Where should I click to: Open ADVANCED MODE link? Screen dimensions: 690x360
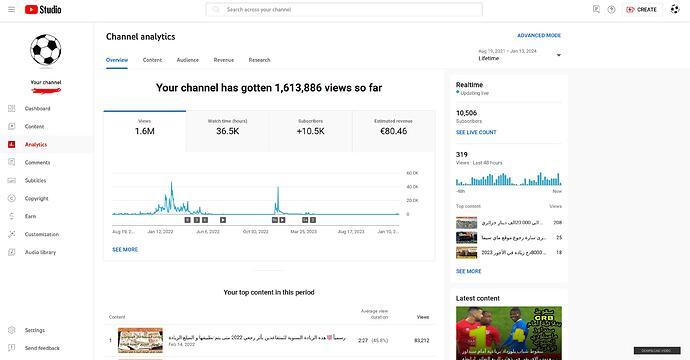tap(539, 35)
